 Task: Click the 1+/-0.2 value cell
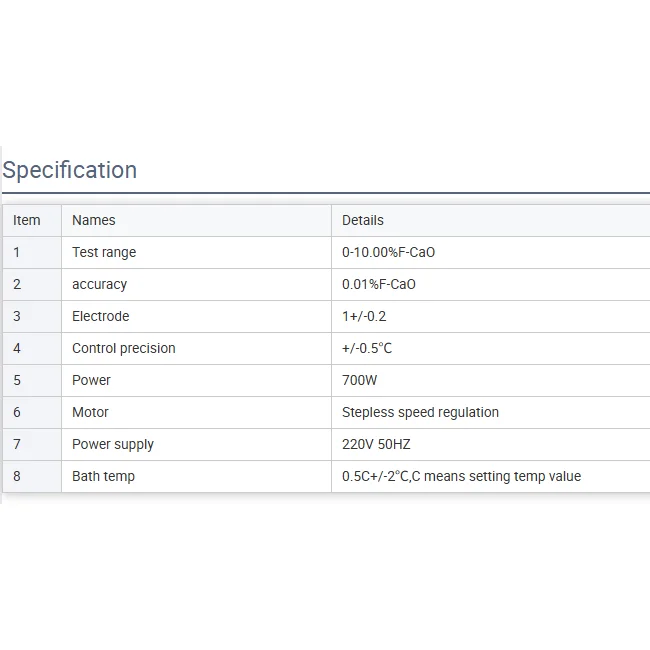click(x=364, y=316)
